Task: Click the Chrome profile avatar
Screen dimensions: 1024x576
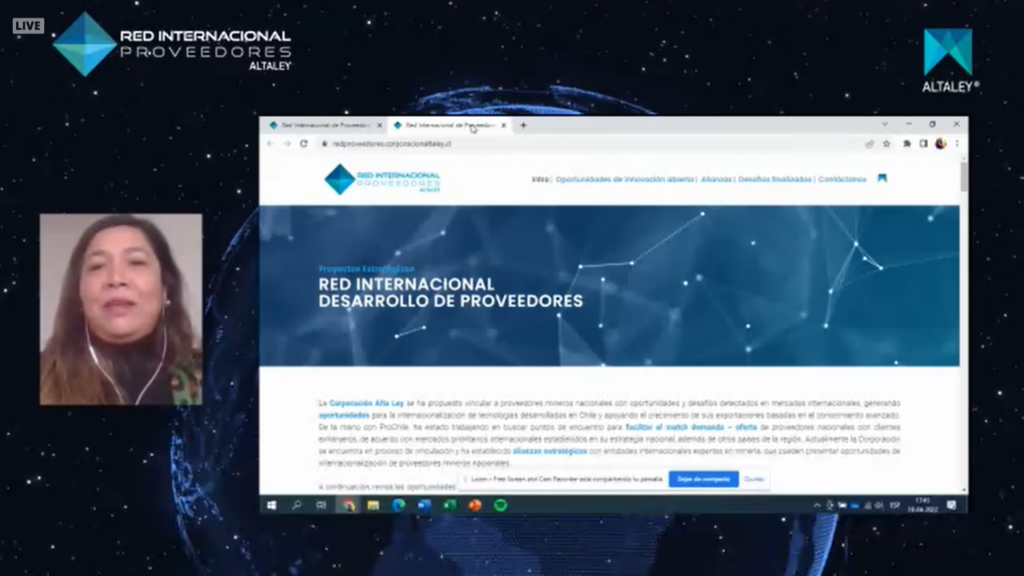Action: (941, 144)
